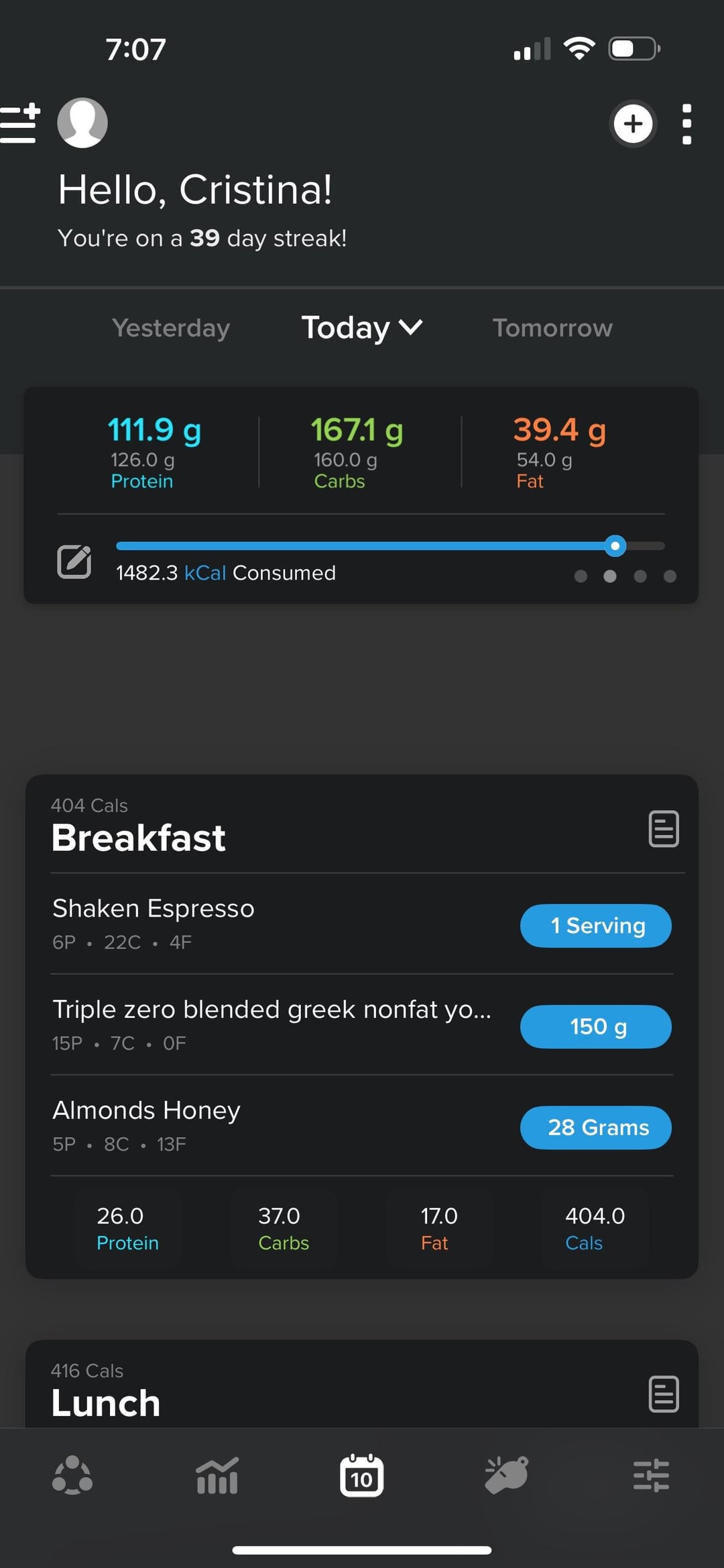This screenshot has height=1568, width=724.
Task: Open the progress charts icon in bottom bar
Action: (217, 1476)
